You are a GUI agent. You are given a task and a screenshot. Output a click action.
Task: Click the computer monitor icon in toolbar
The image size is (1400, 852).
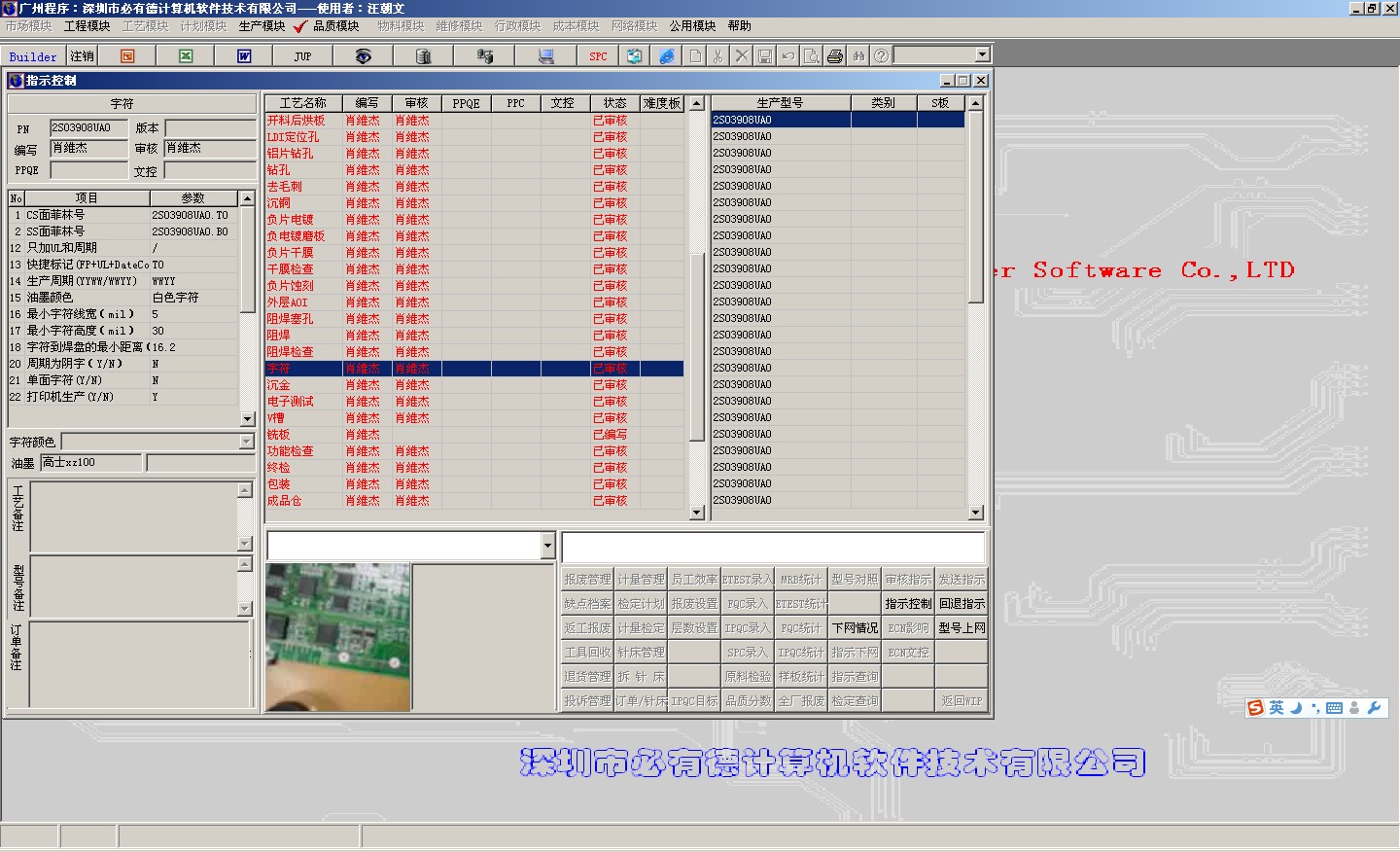pos(545,56)
